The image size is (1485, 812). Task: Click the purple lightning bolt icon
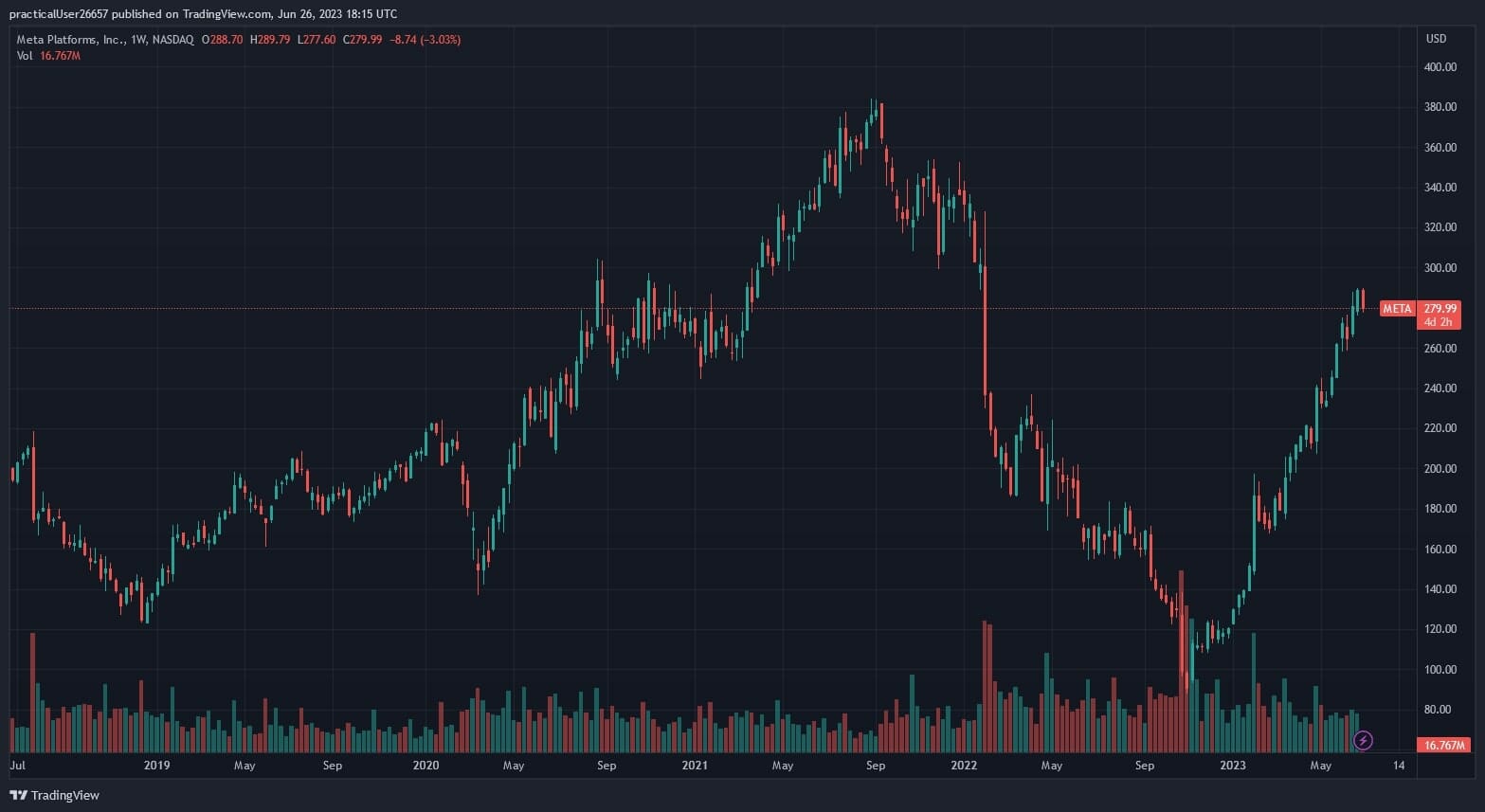point(1363,740)
